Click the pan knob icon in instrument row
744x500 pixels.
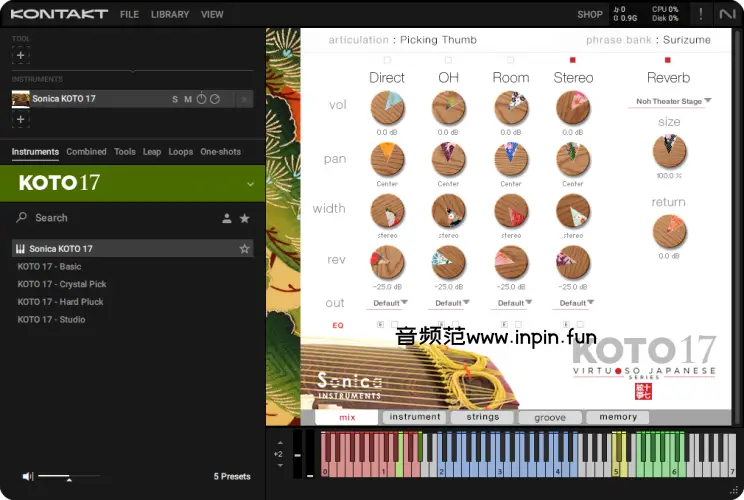click(215, 99)
